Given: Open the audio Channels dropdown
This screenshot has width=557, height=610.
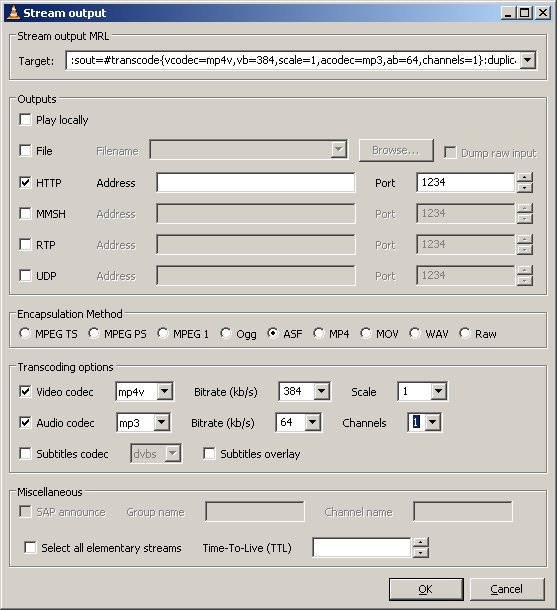Looking at the screenshot, I should (433, 422).
